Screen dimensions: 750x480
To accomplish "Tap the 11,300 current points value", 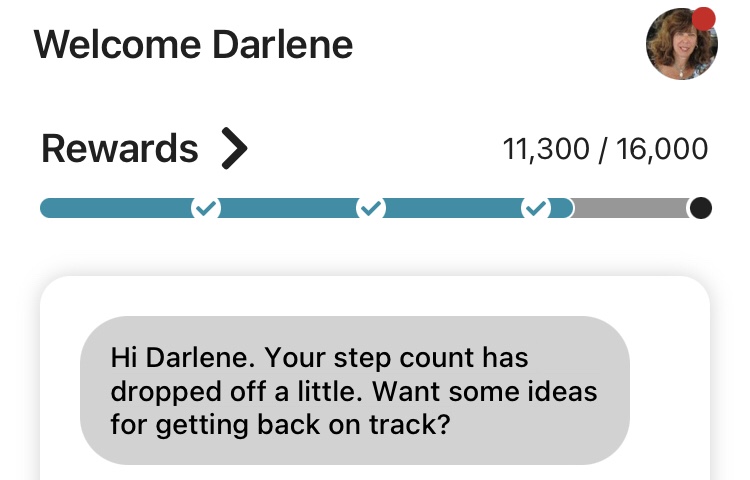I will pyautogui.click(x=545, y=150).
